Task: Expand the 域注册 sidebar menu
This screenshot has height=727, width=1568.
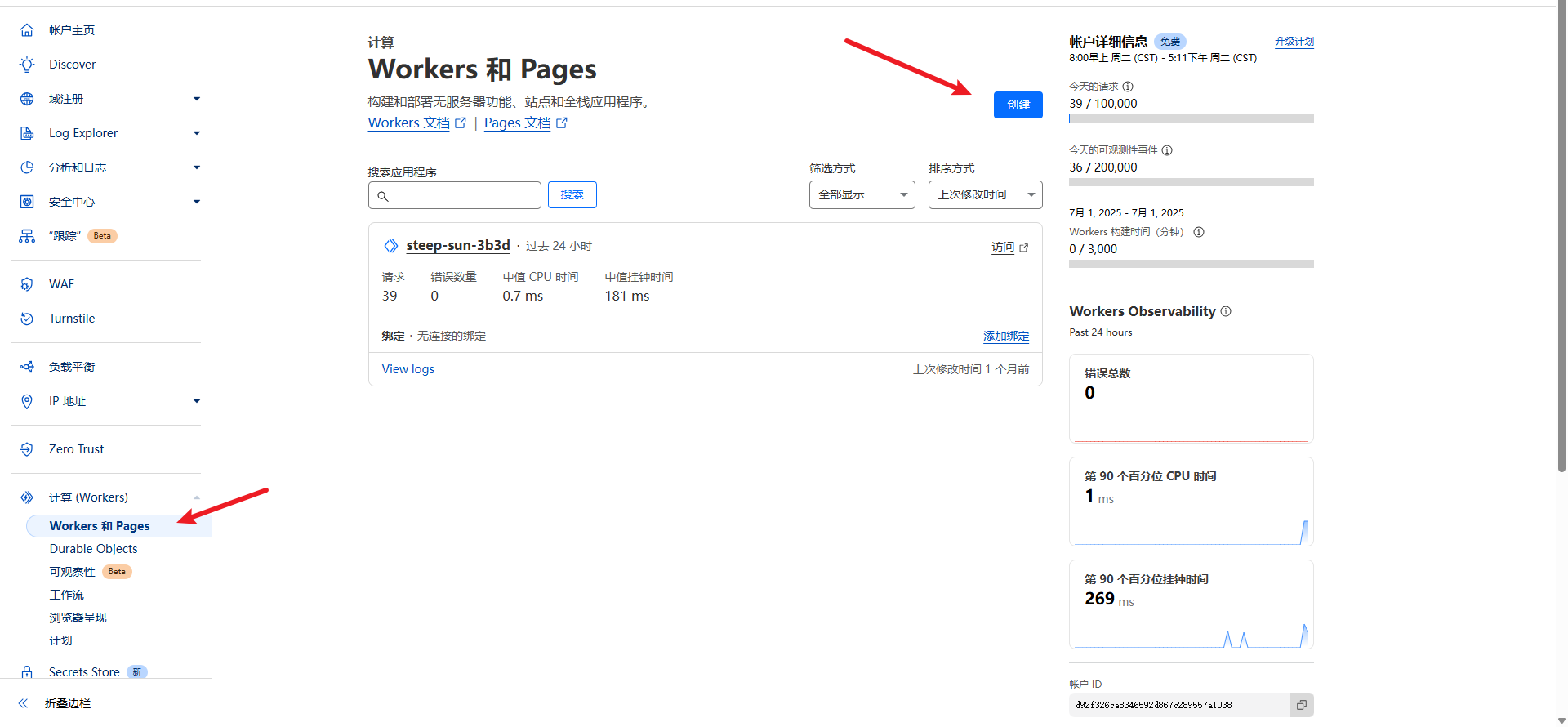Action: point(196,99)
